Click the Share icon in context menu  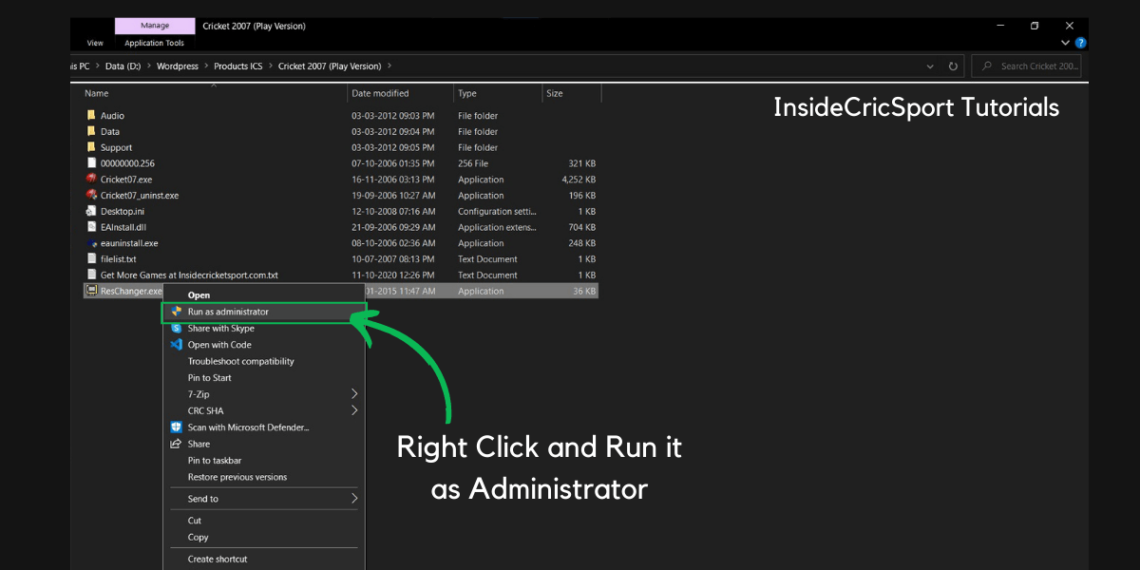tap(176, 444)
